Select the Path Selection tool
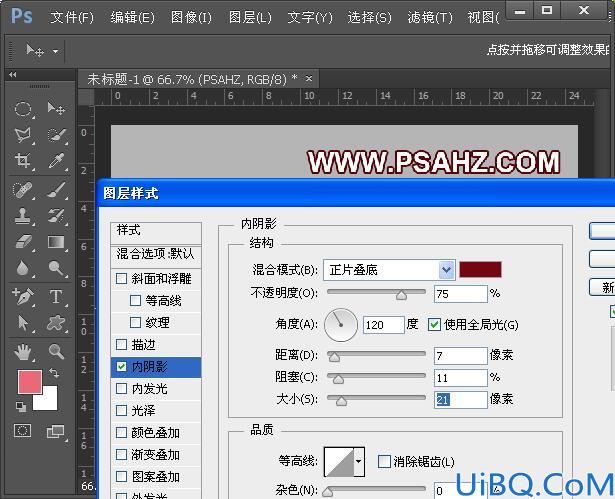Screen dimensions: 615x499 coord(23,323)
